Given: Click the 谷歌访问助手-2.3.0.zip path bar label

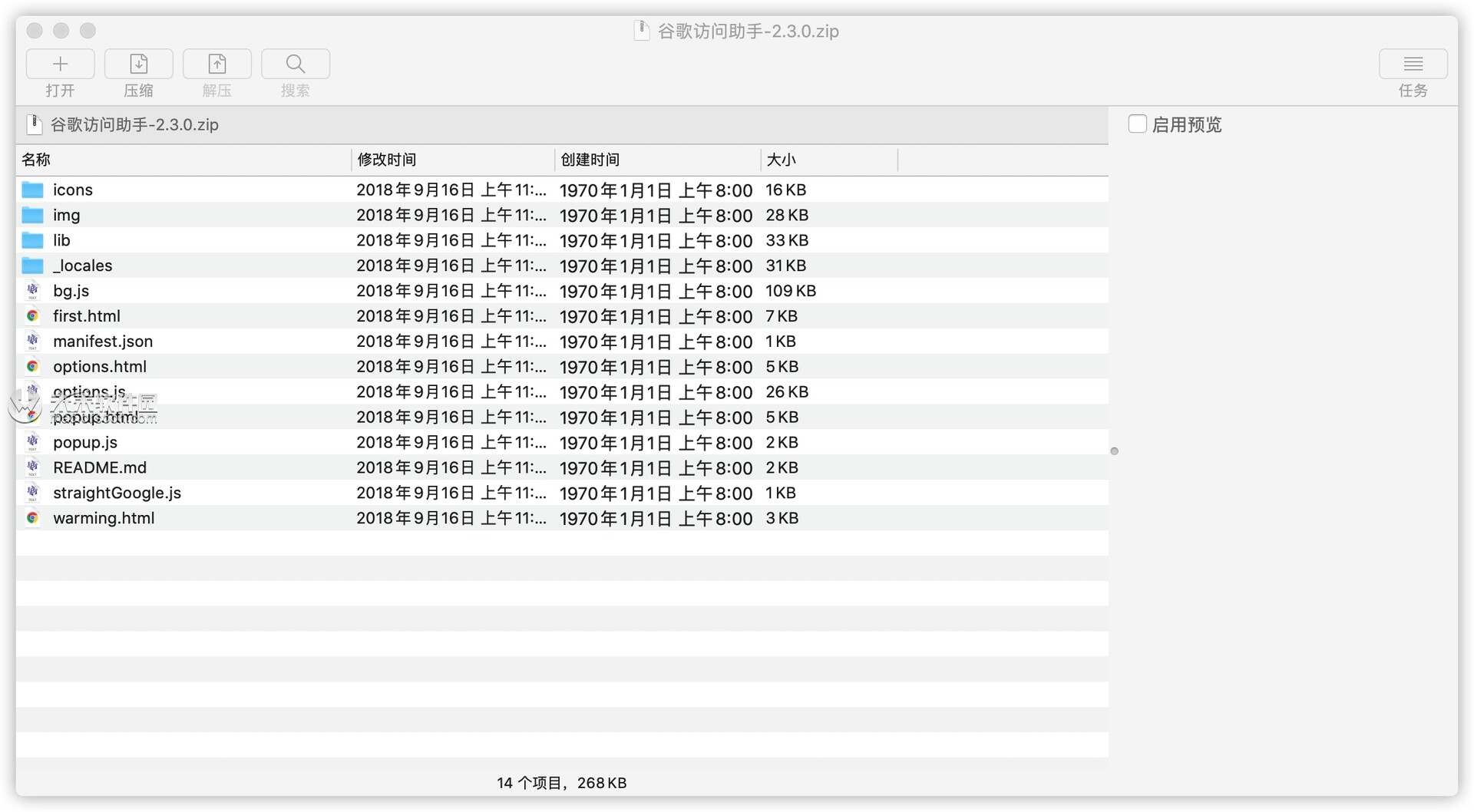Looking at the screenshot, I should [x=134, y=124].
